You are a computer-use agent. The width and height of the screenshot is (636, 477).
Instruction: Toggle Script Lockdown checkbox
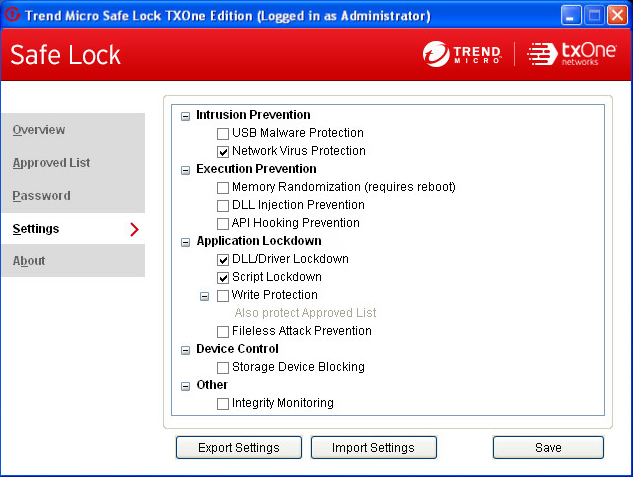(x=223, y=277)
